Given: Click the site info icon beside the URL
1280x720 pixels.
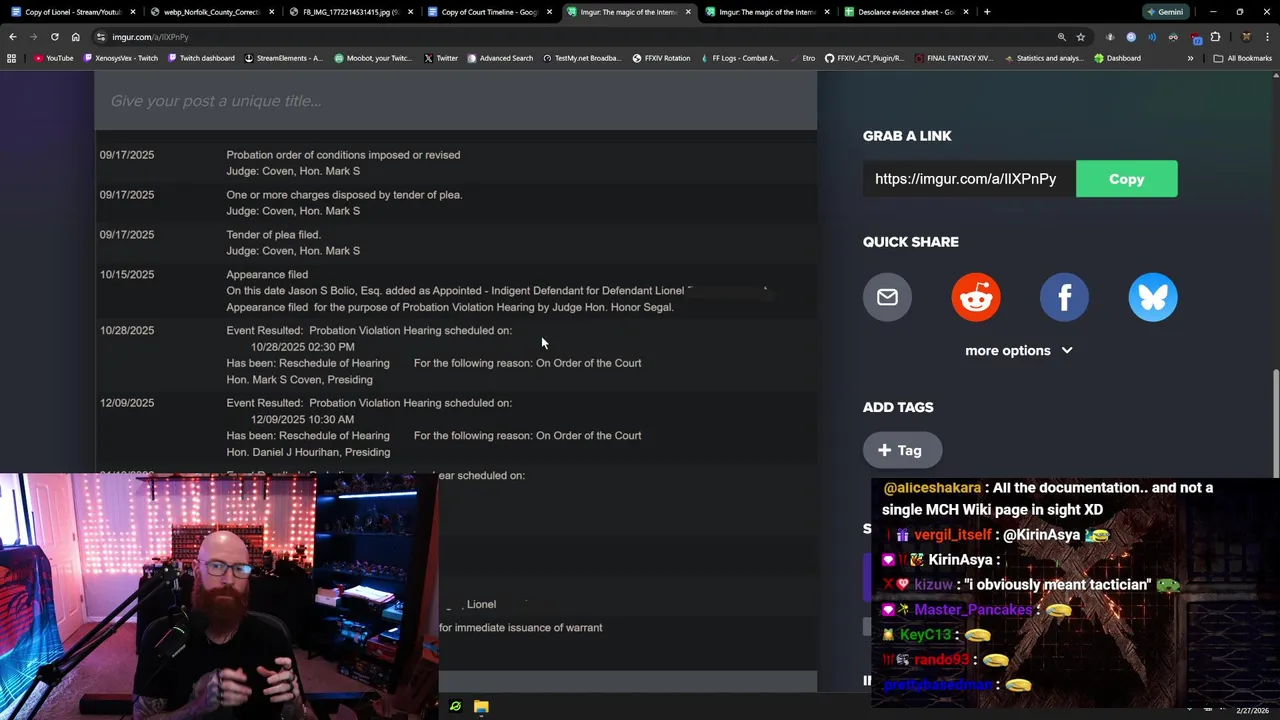Looking at the screenshot, I should (101, 37).
